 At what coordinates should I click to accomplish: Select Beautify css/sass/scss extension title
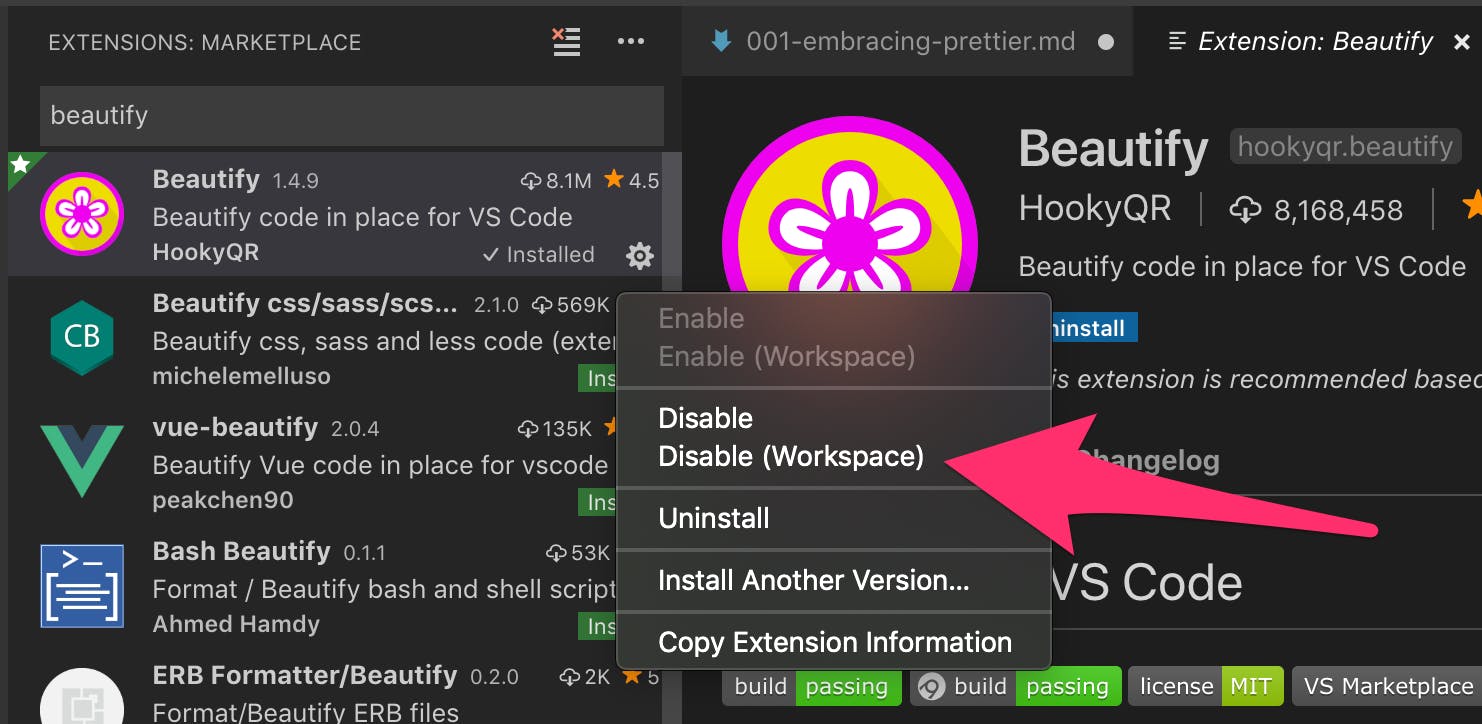coord(305,303)
